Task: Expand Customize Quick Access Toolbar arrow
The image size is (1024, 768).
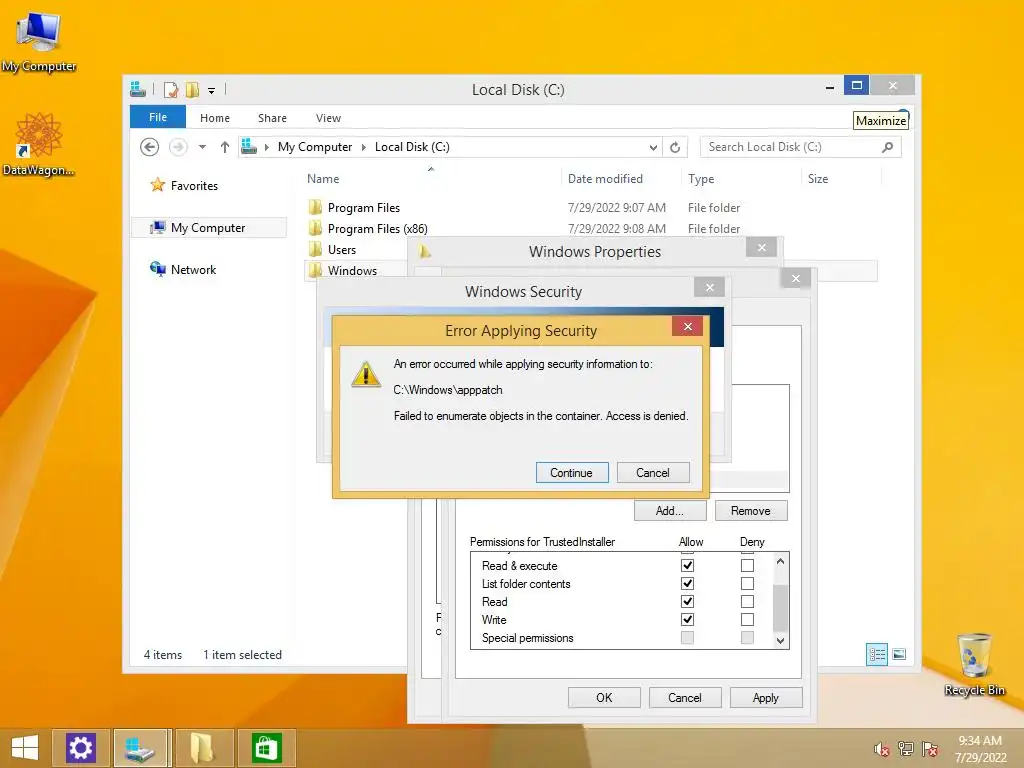Action: coord(212,90)
